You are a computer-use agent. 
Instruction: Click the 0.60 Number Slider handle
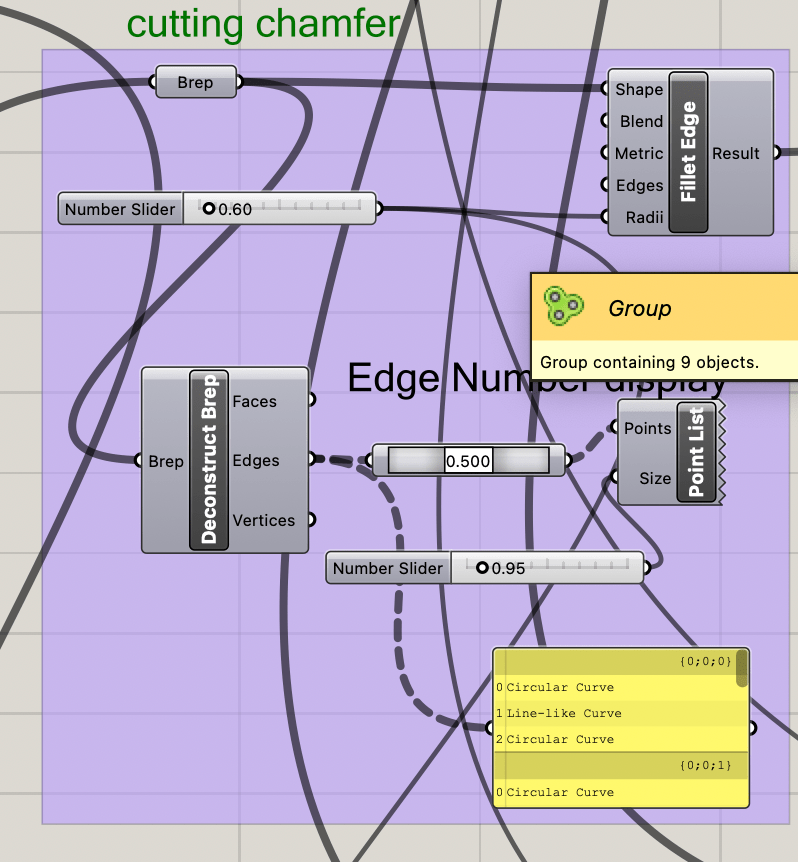click(x=208, y=209)
